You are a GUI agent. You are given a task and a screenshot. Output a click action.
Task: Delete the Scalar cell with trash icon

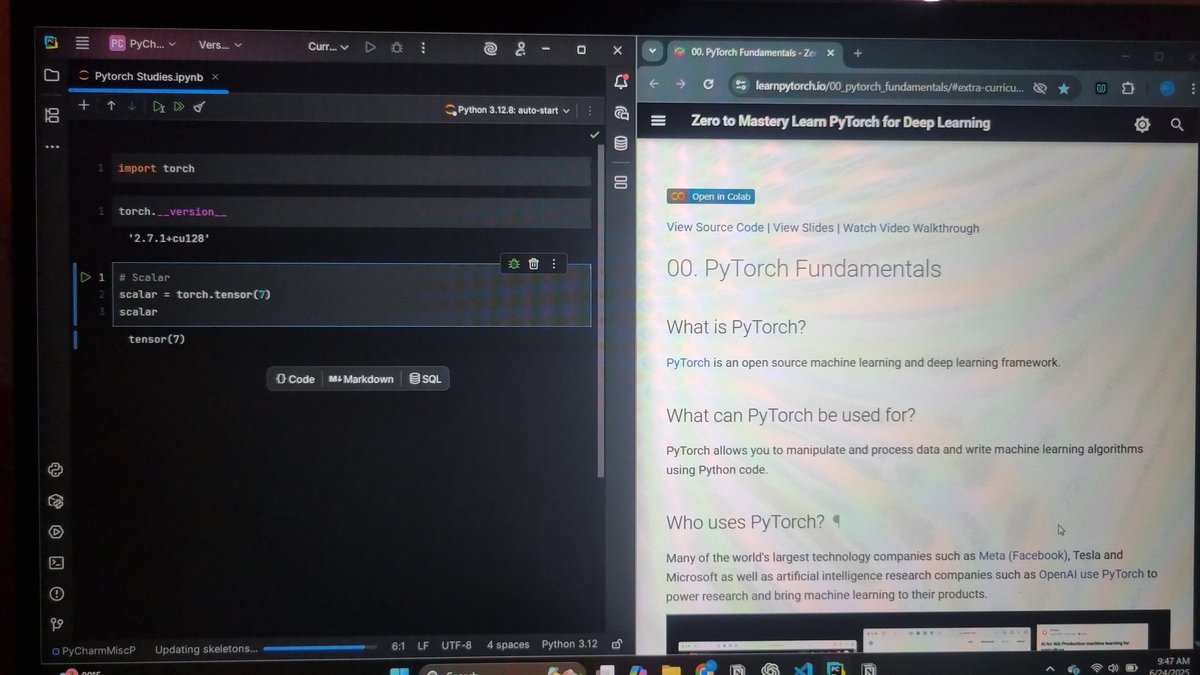pos(533,264)
